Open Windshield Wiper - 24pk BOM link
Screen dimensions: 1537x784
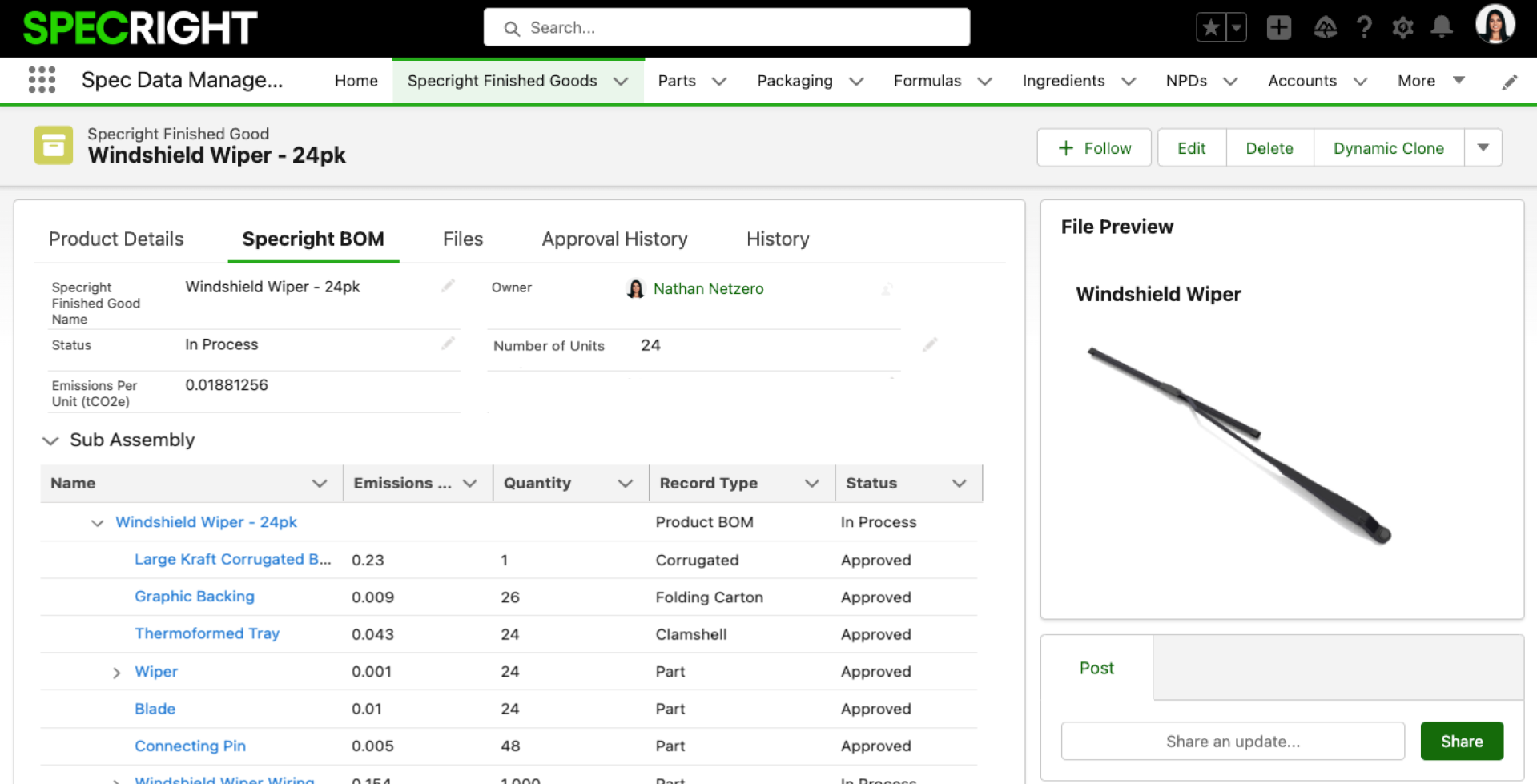[206, 522]
